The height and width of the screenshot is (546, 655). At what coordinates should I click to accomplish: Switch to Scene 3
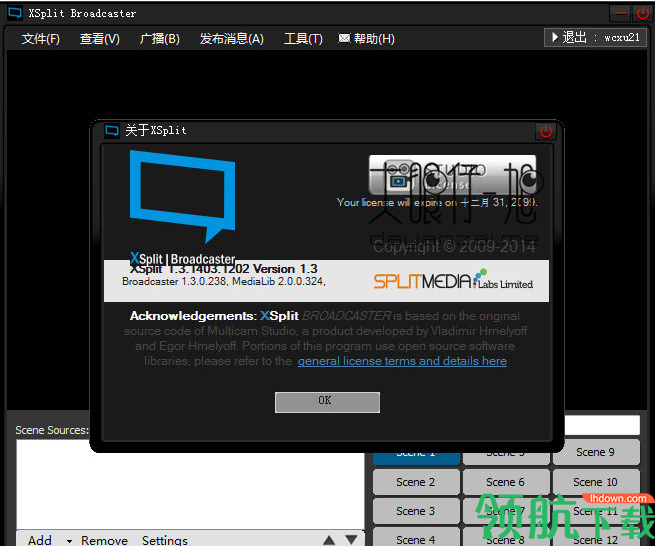[416, 510]
